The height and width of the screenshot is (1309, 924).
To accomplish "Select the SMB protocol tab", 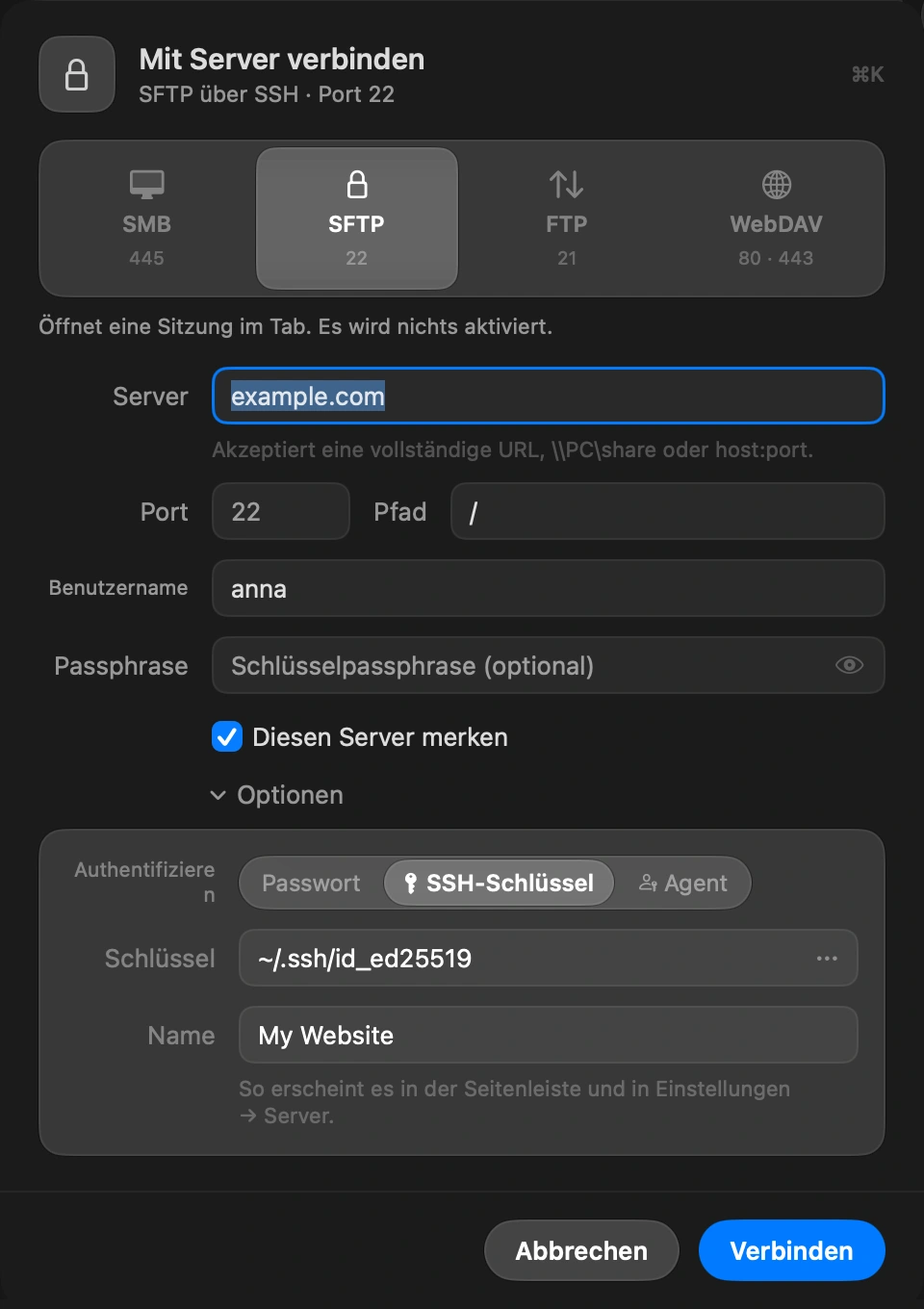I will 146,218.
